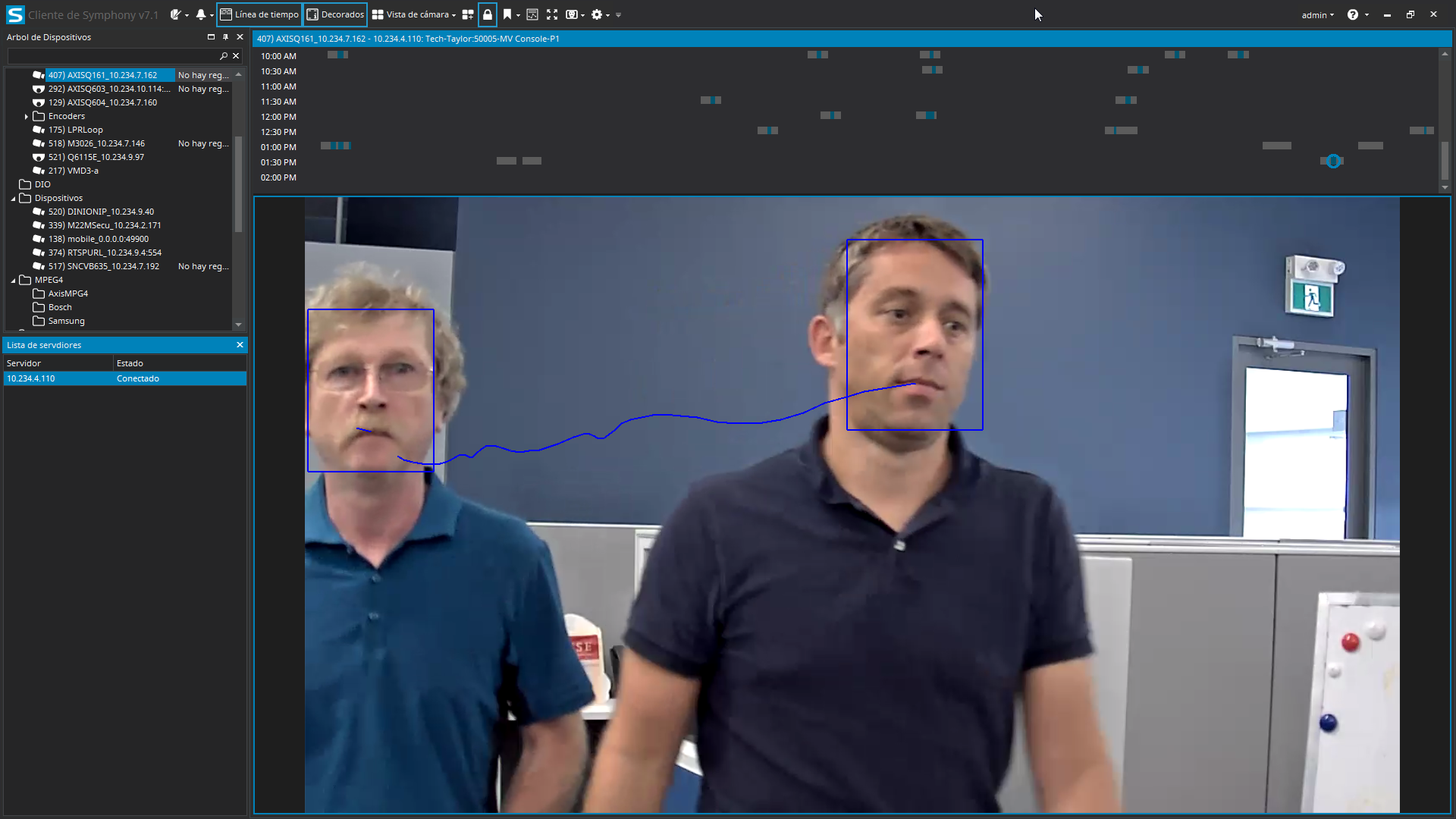Sort by the Servidor column header
Screen dimensions: 1456x819
pyautogui.click(x=58, y=363)
